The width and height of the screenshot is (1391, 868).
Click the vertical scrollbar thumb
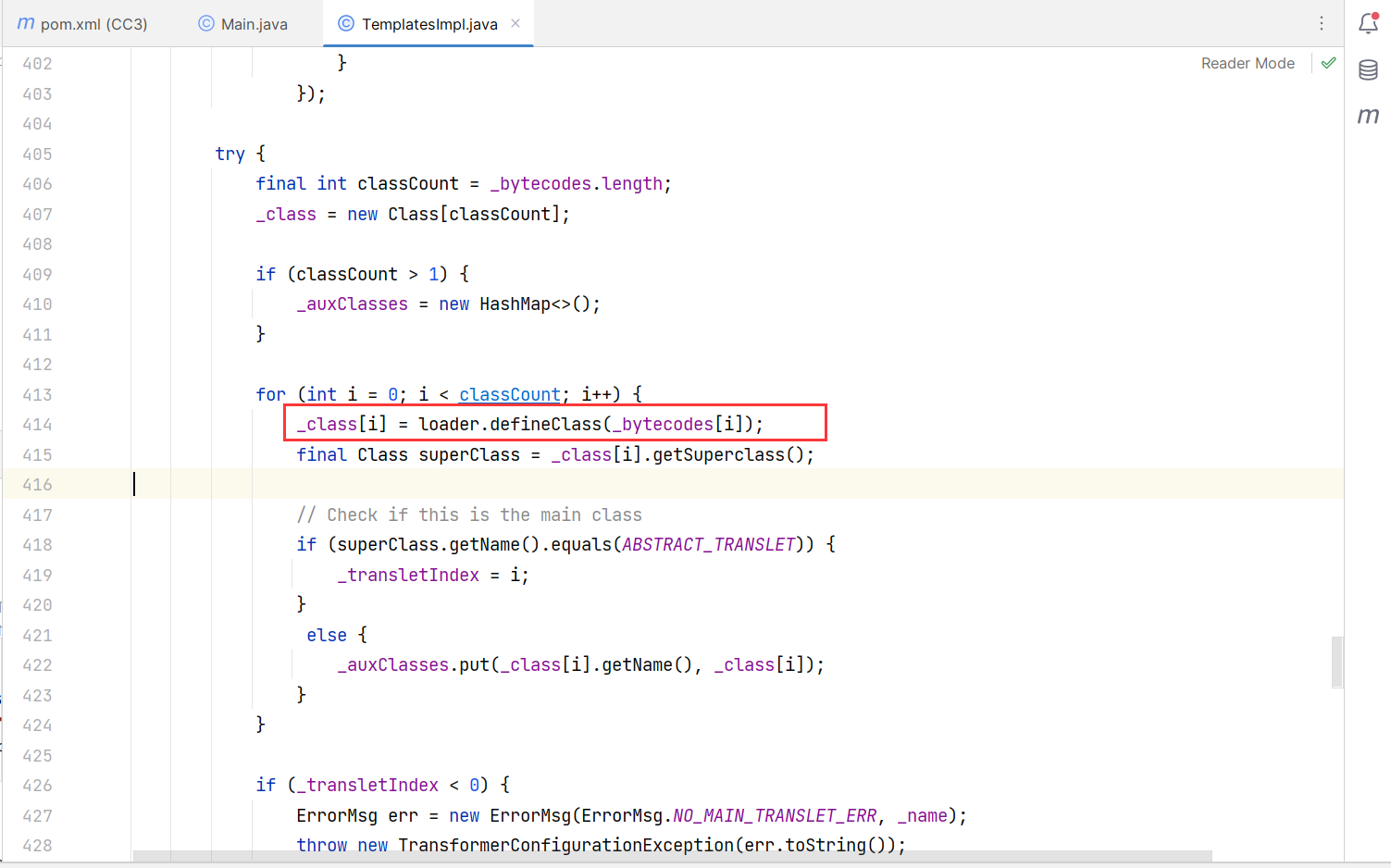(1336, 662)
